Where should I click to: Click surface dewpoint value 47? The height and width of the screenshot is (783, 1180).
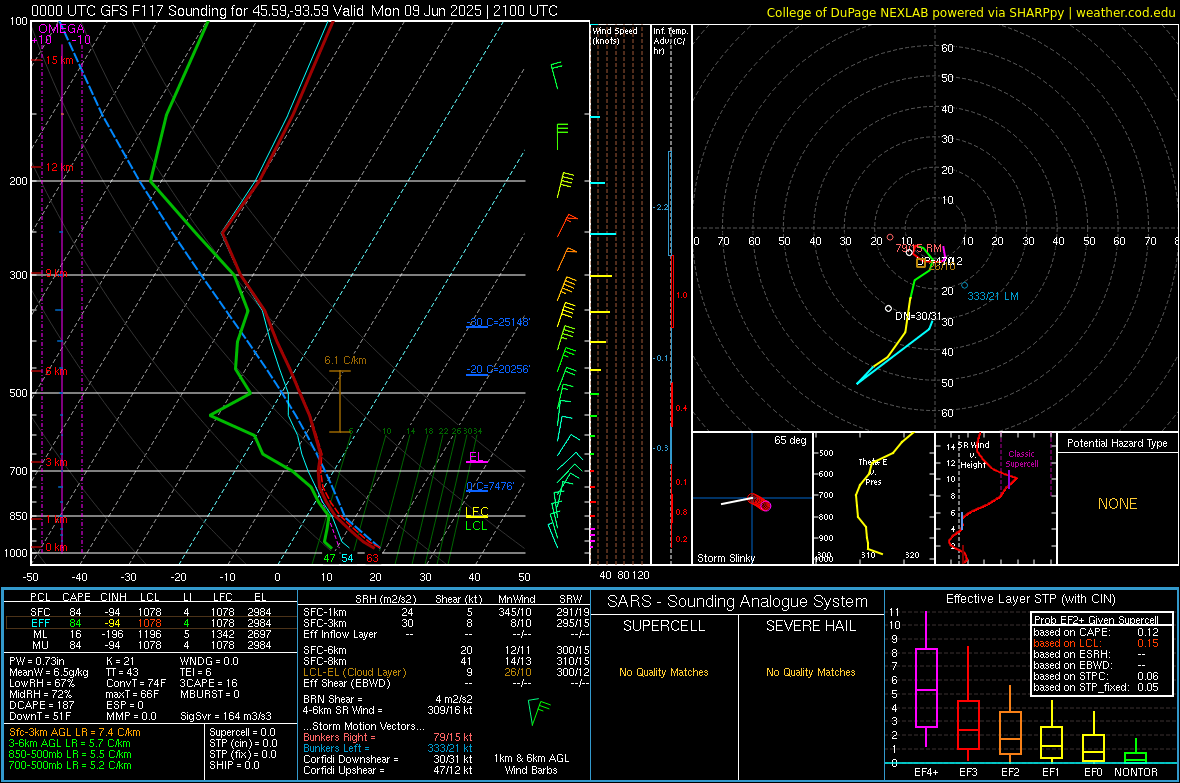(x=330, y=558)
